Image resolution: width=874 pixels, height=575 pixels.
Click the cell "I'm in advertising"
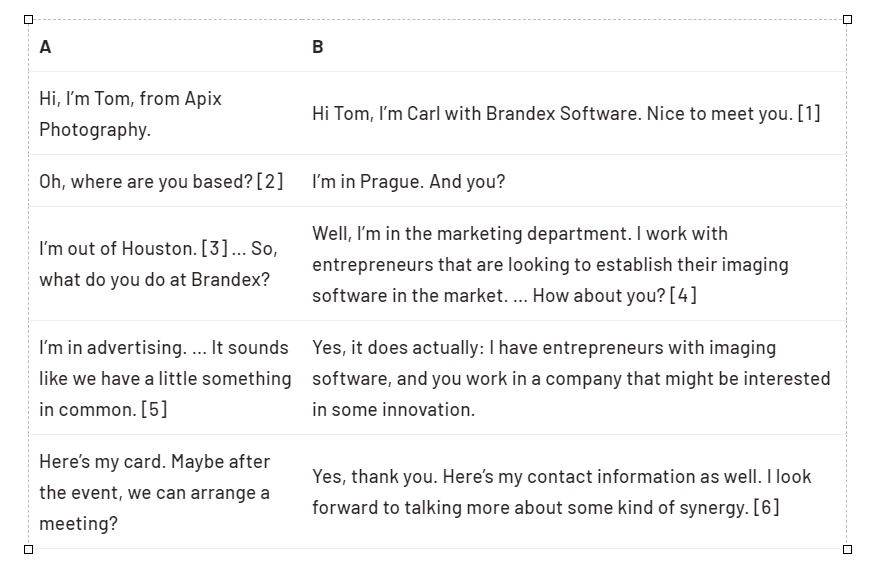tap(165, 378)
